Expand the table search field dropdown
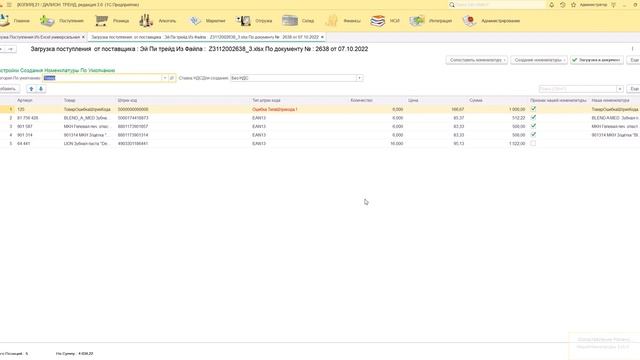Image resolution: width=640 pixels, height=360 pixels. [x=620, y=89]
